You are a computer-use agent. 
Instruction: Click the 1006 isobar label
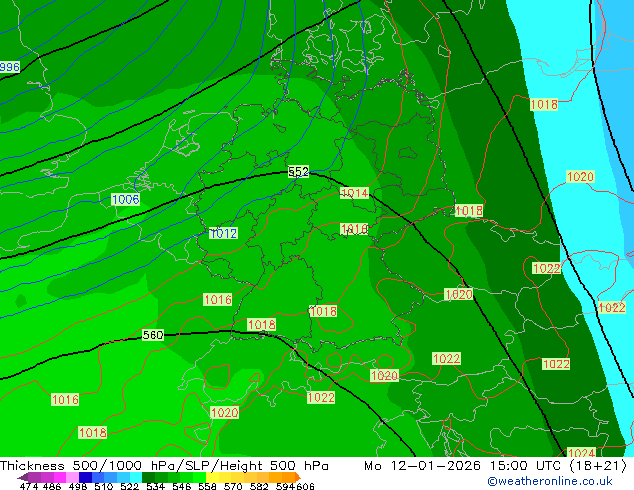coord(125,199)
